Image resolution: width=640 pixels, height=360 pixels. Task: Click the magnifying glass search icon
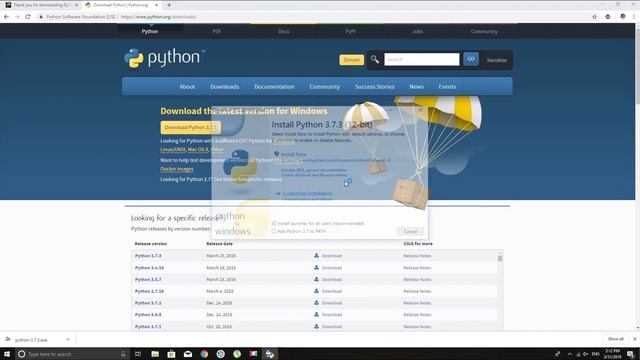[375, 60]
